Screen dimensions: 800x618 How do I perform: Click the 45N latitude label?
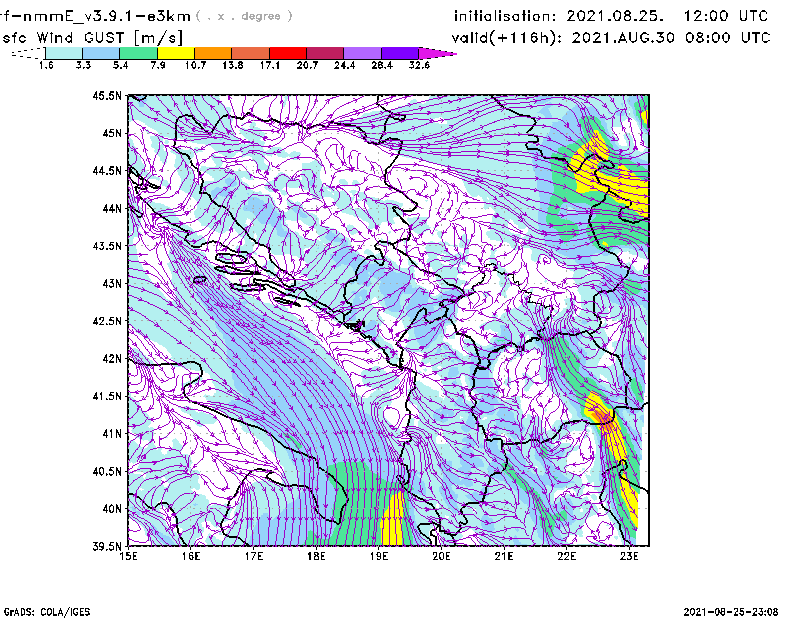click(112, 133)
